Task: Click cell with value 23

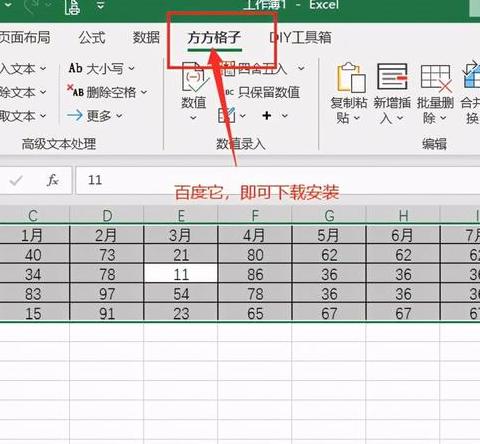Action: coord(181,312)
